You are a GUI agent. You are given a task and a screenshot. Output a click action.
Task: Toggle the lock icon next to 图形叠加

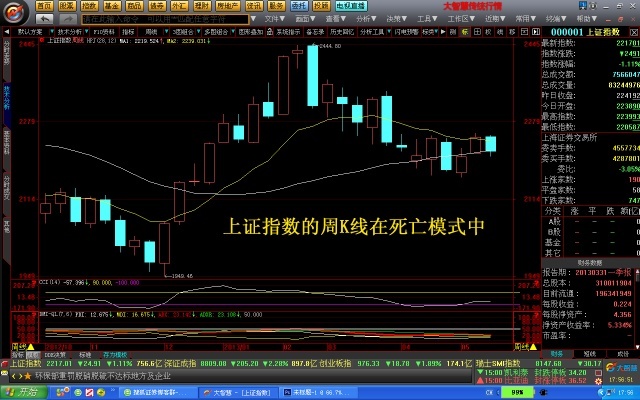[x=269, y=32]
